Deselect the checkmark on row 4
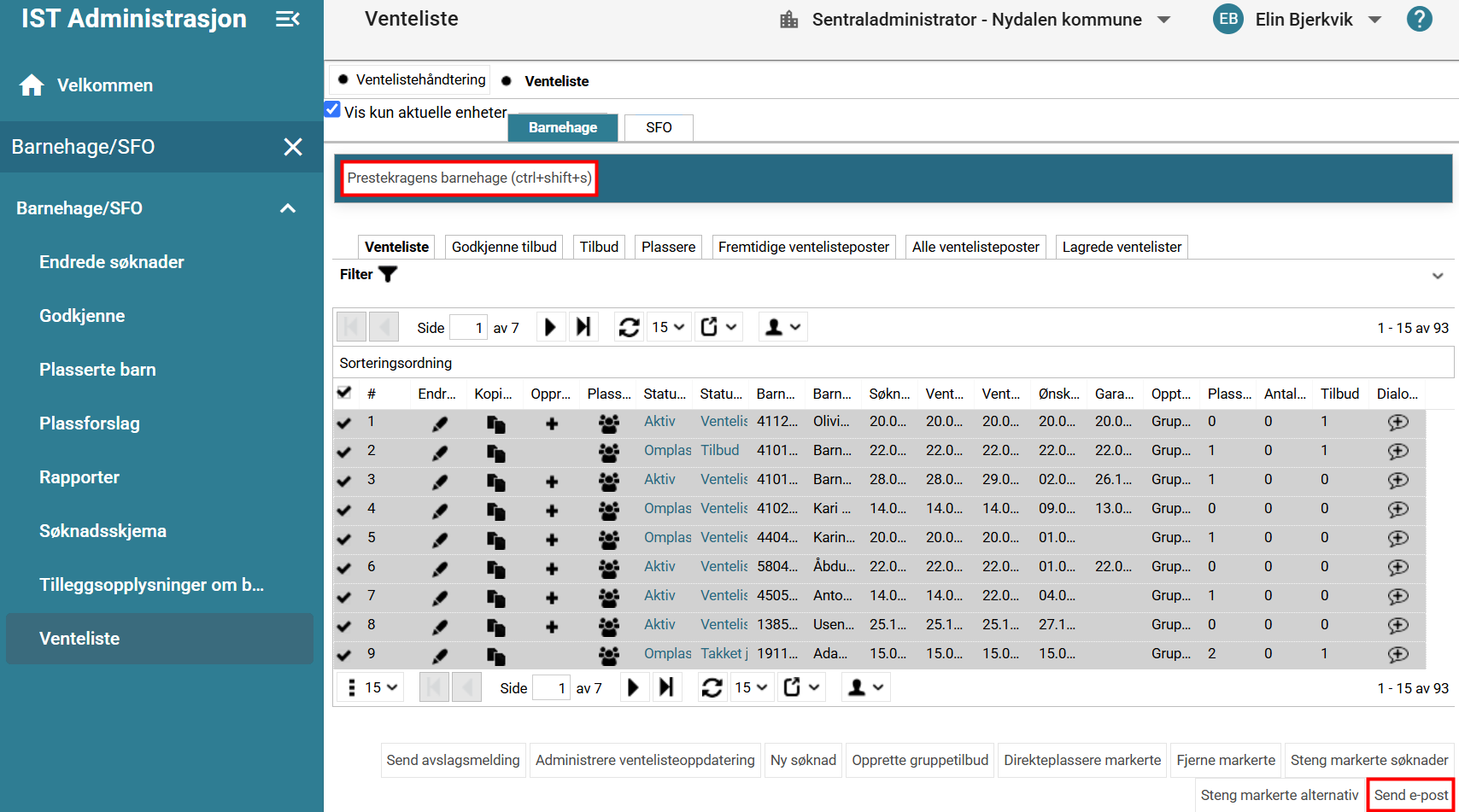The image size is (1459, 812). 344,510
